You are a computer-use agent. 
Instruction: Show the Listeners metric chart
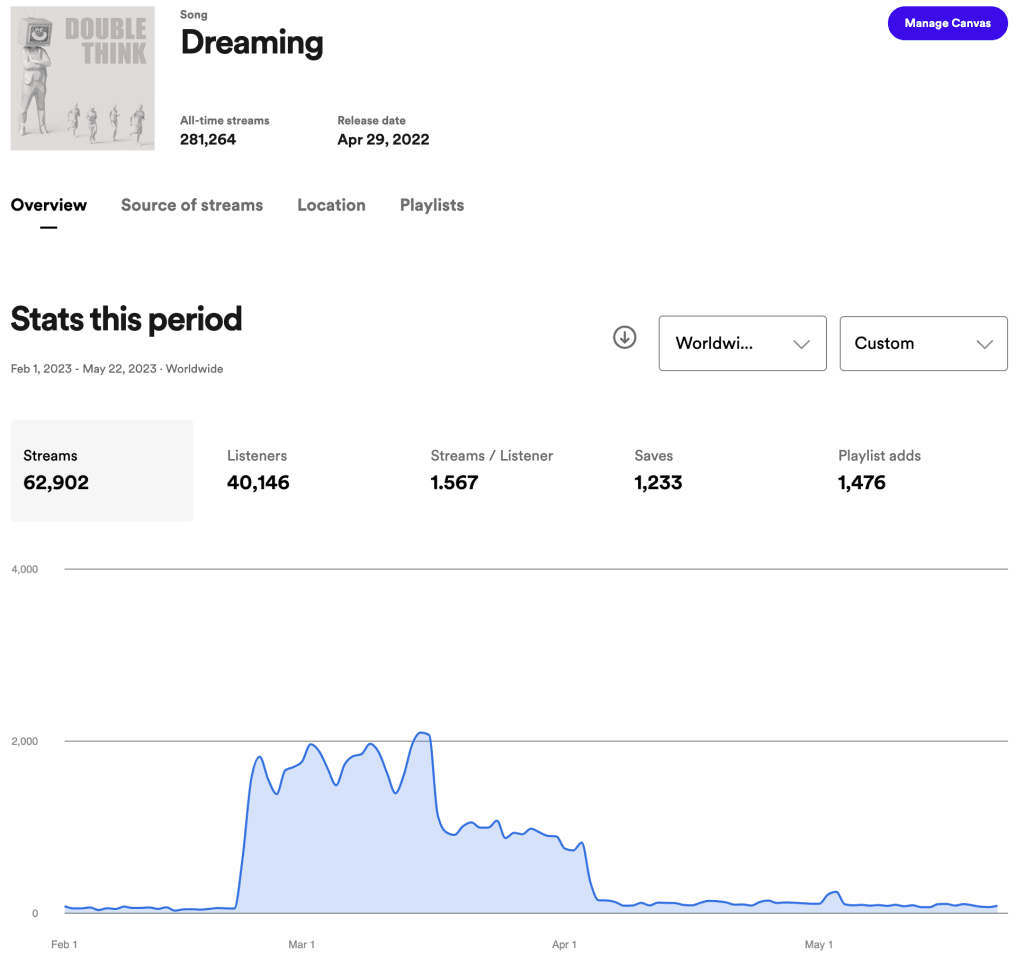point(258,470)
